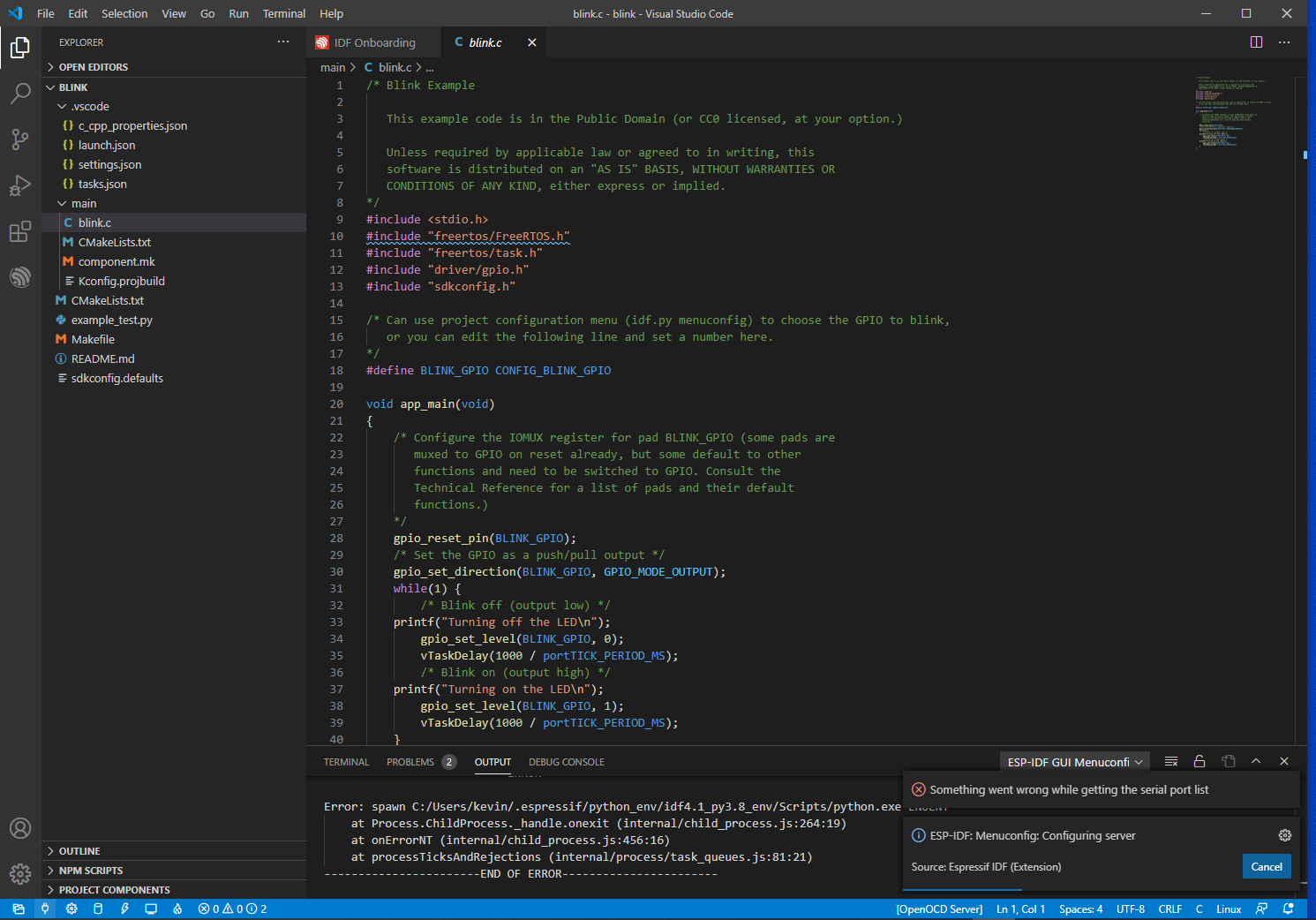Open editor More Actions menu
1316x920 pixels.
(x=1284, y=42)
